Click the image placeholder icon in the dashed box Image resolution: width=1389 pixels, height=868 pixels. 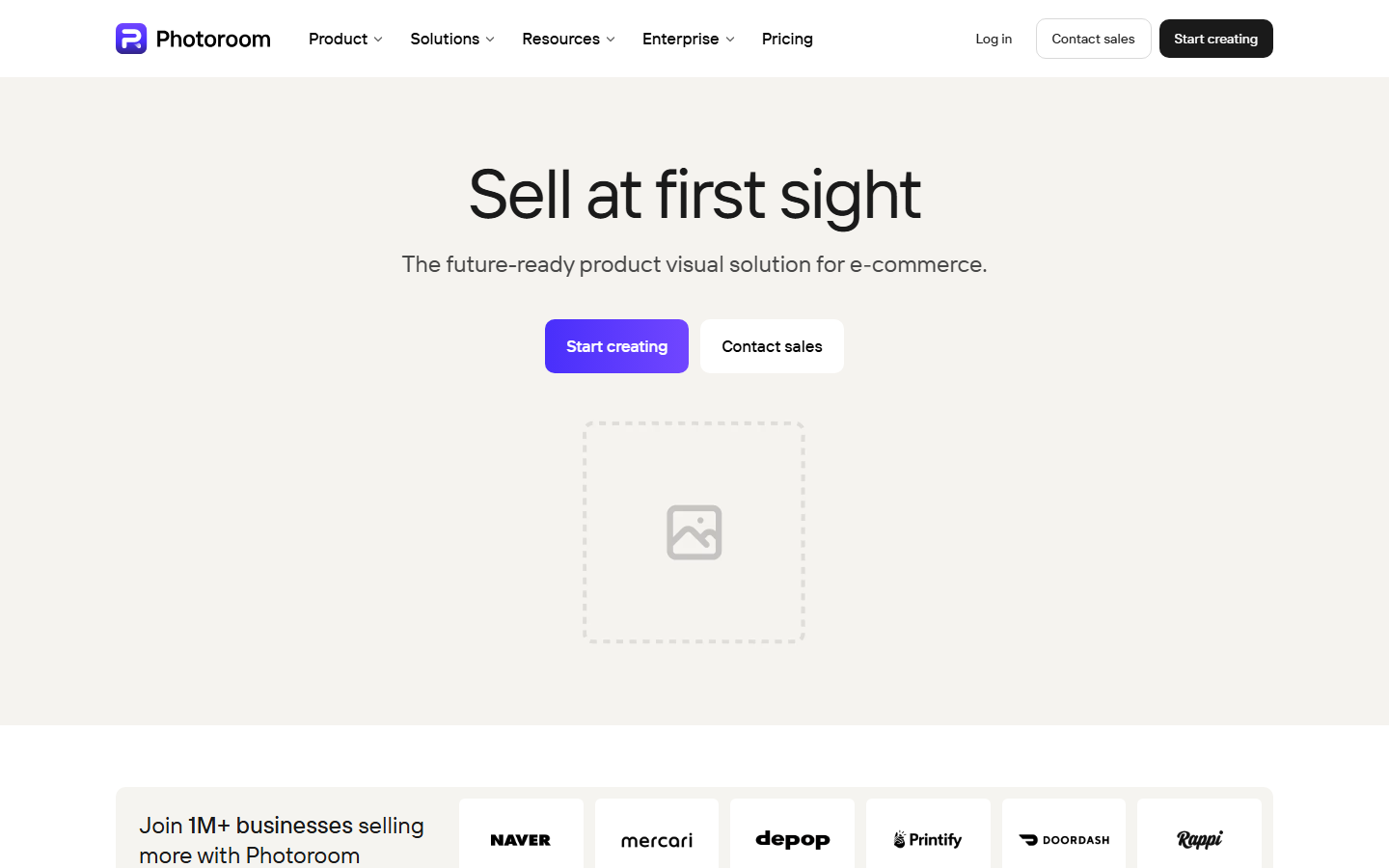pos(694,532)
